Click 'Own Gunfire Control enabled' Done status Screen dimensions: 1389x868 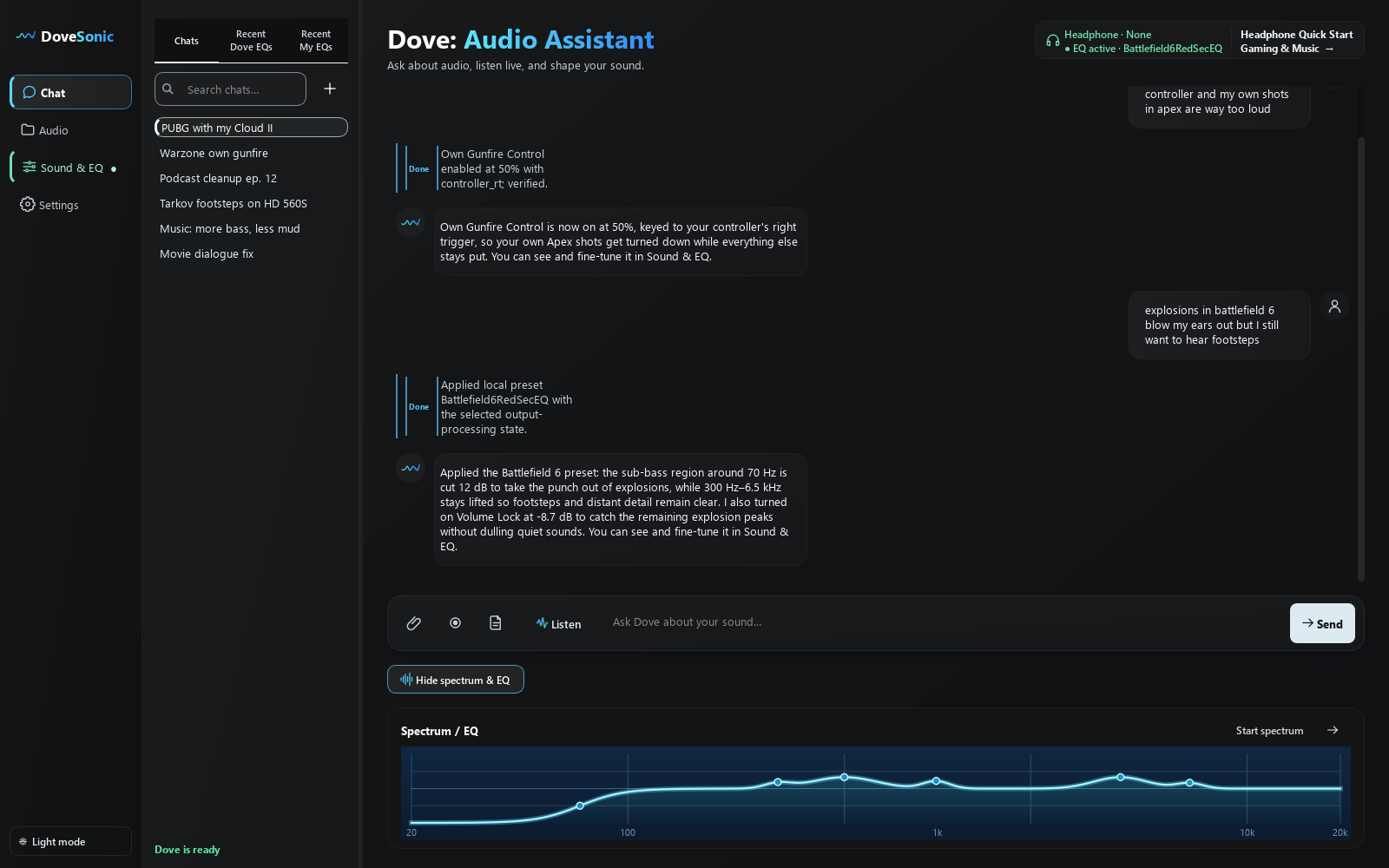coord(418,169)
